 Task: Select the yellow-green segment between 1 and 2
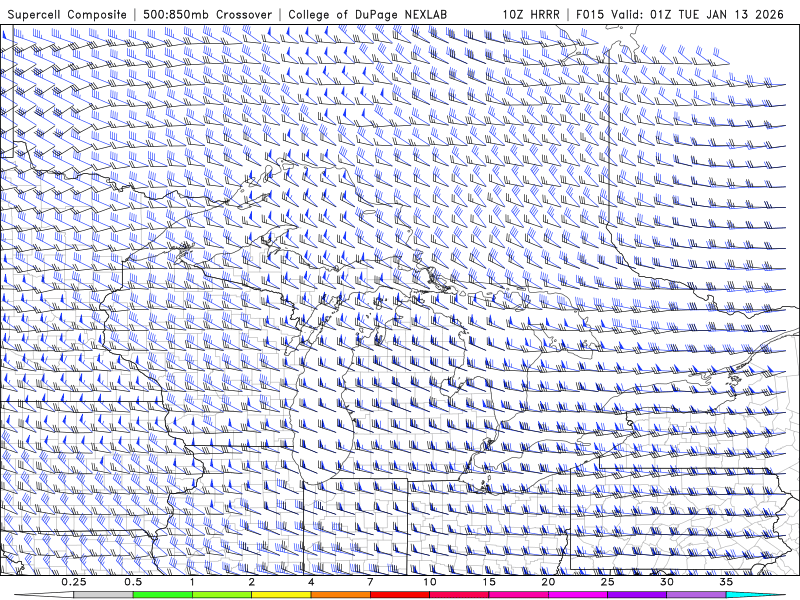pos(222,595)
